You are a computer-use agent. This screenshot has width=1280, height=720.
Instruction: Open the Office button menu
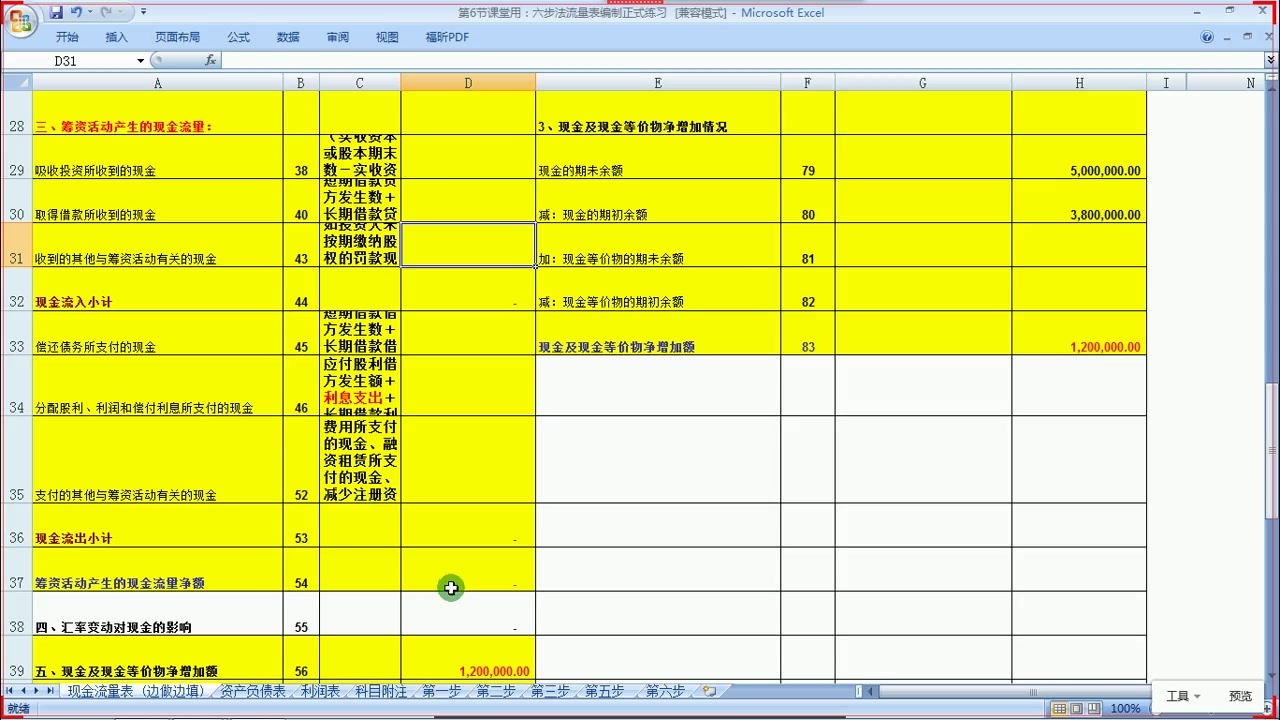[x=19, y=19]
